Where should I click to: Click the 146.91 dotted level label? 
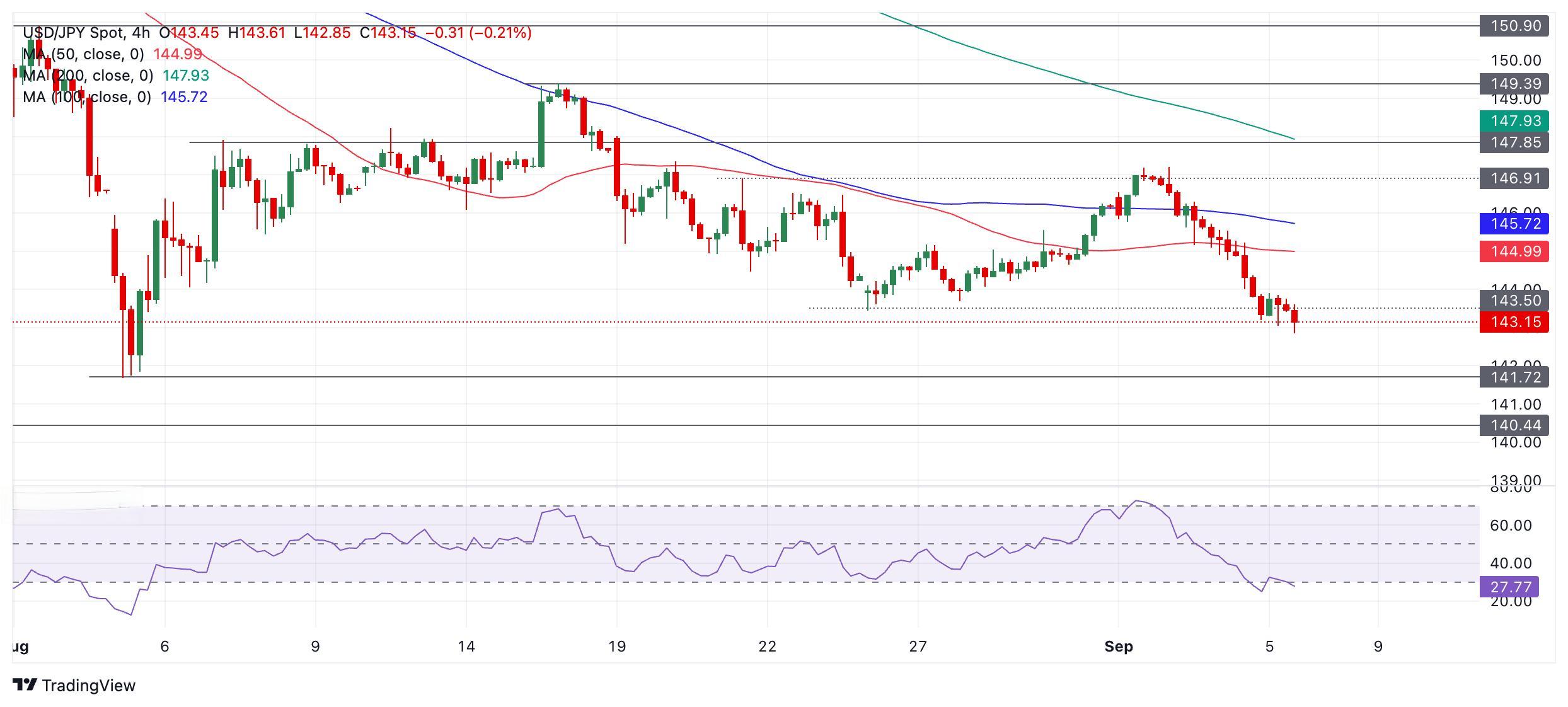point(1514,178)
